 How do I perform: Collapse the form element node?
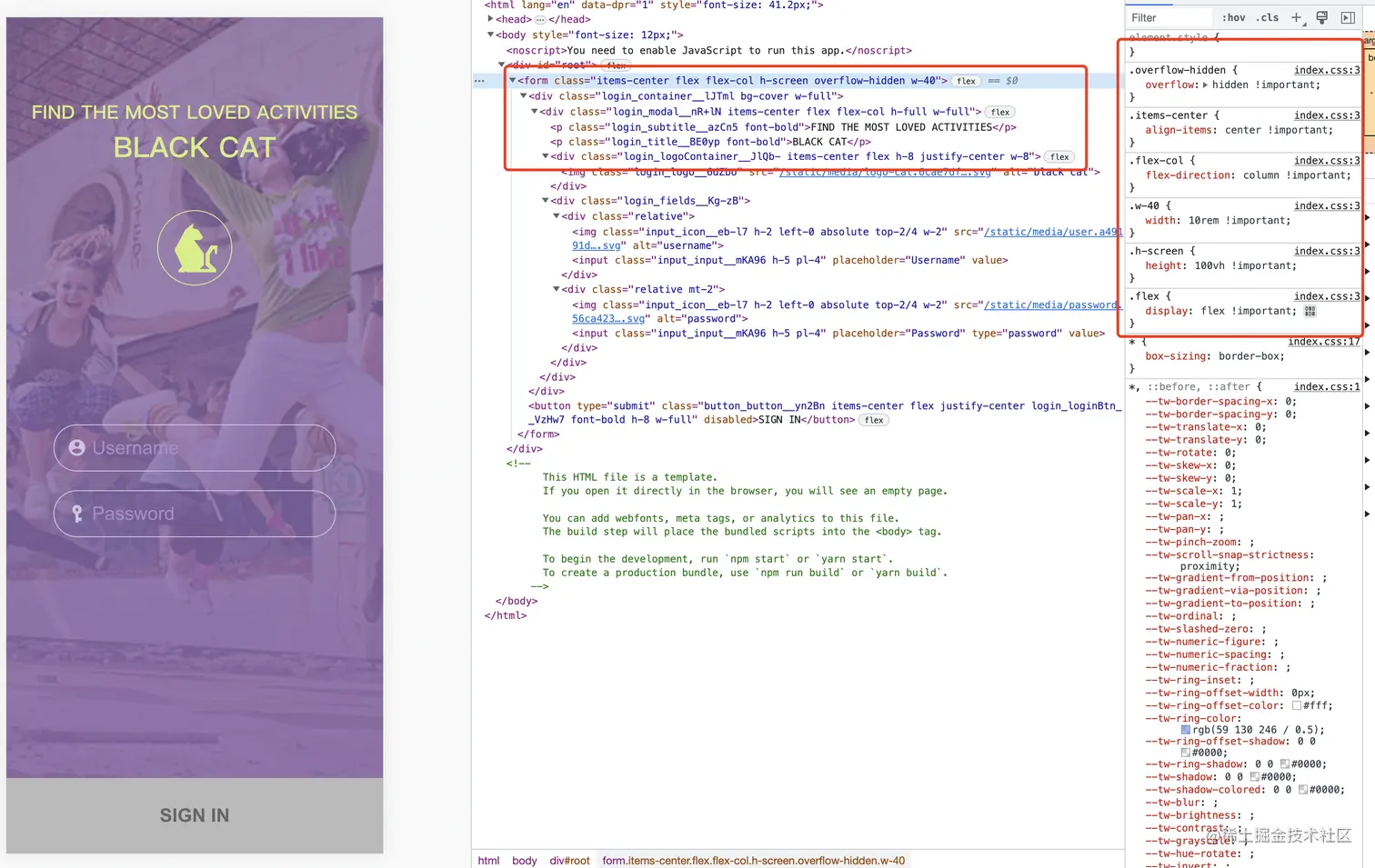click(513, 81)
